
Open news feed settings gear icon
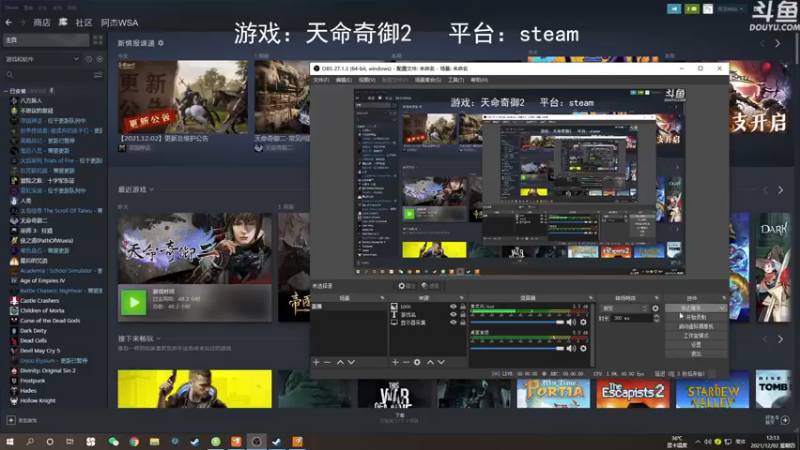161,43
